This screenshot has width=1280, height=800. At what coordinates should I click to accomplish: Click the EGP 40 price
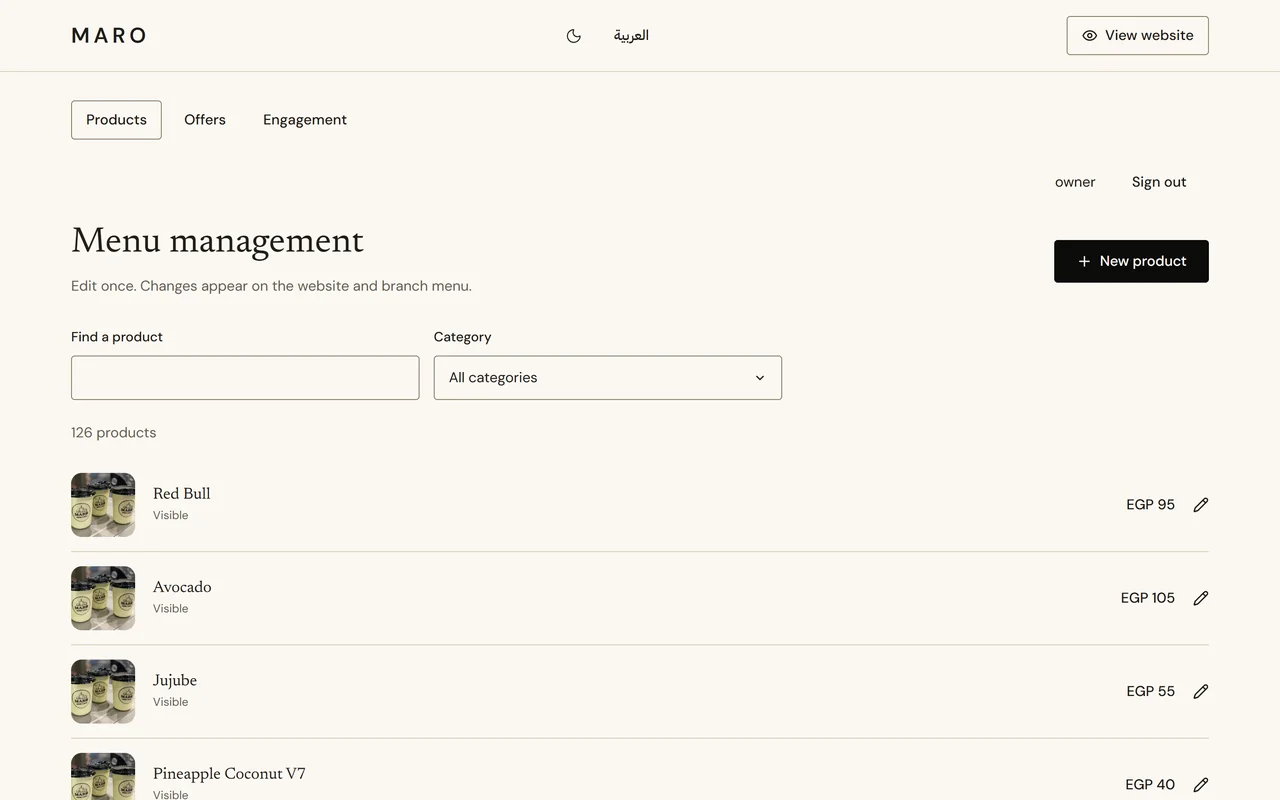[1150, 785]
